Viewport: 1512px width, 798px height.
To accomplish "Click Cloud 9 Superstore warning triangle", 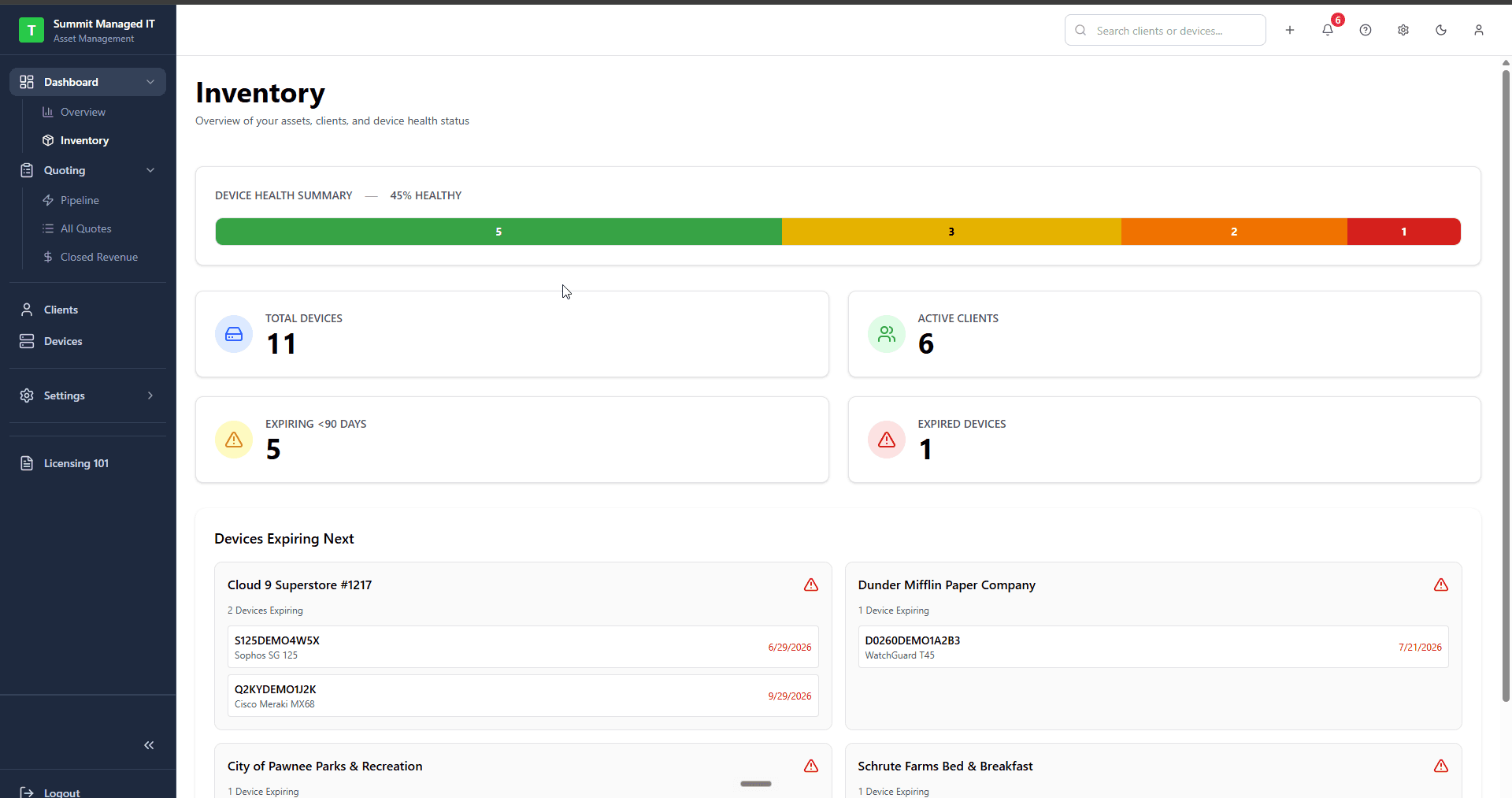I will (811, 585).
